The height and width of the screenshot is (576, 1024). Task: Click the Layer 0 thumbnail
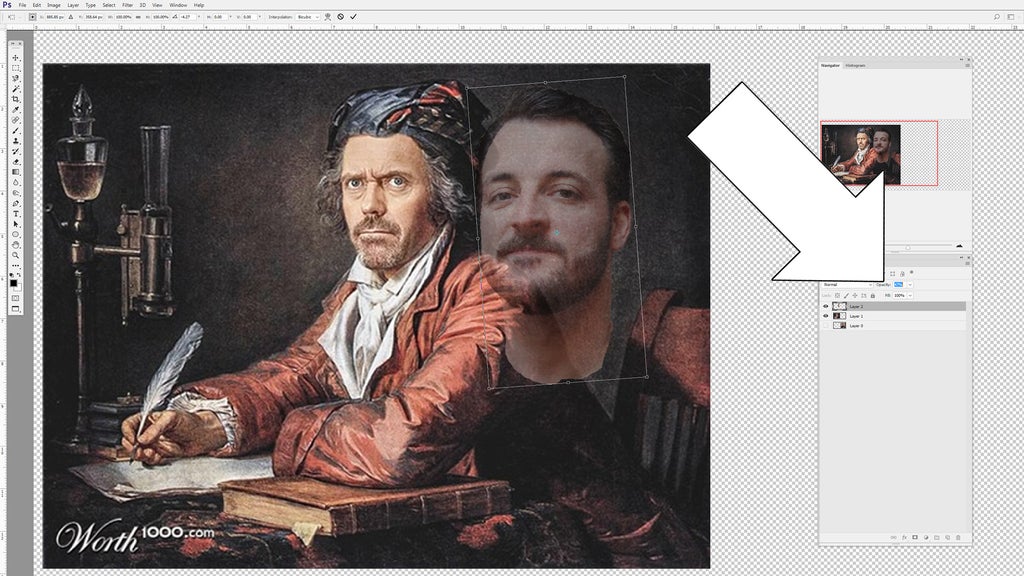point(839,325)
